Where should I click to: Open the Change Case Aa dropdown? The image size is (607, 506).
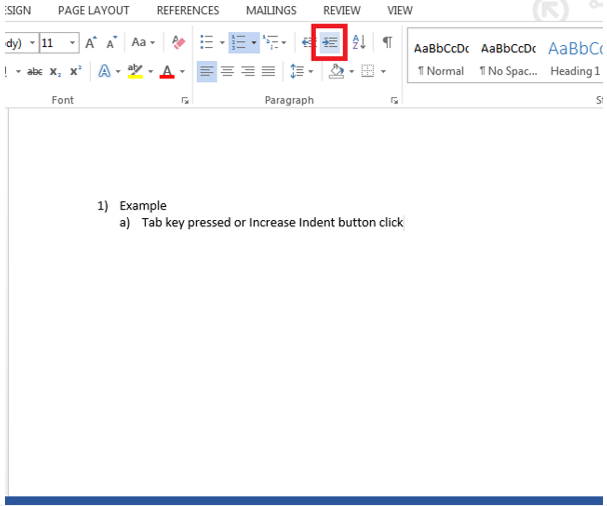point(143,42)
